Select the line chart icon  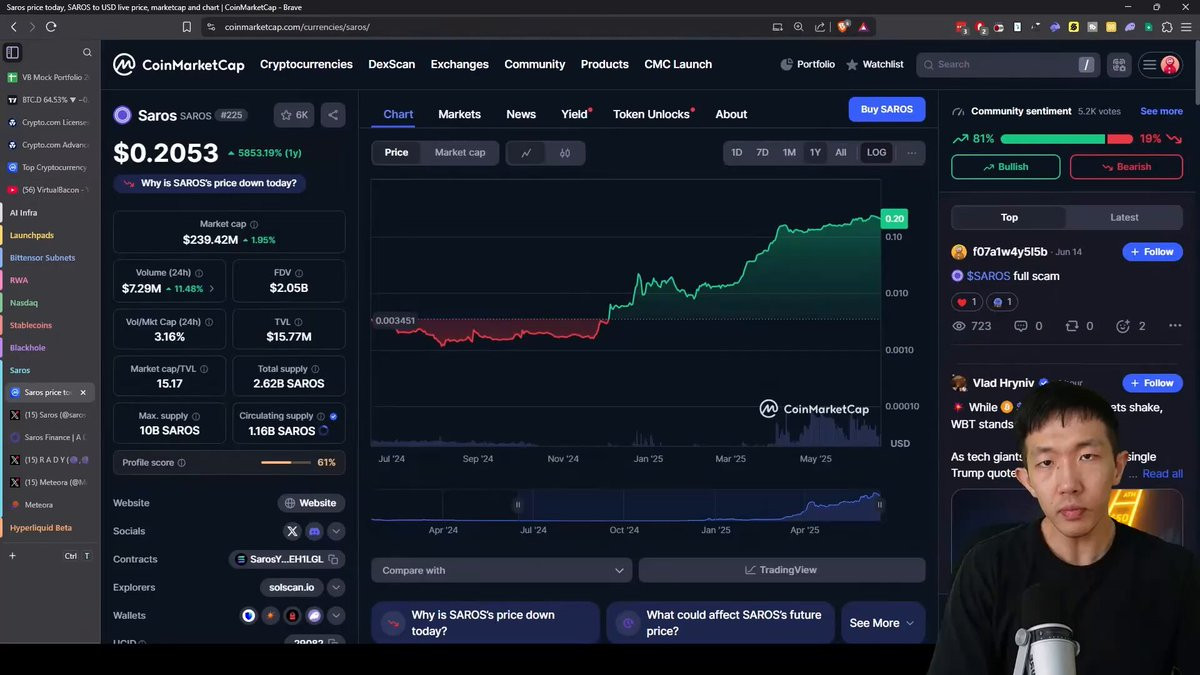(x=526, y=153)
